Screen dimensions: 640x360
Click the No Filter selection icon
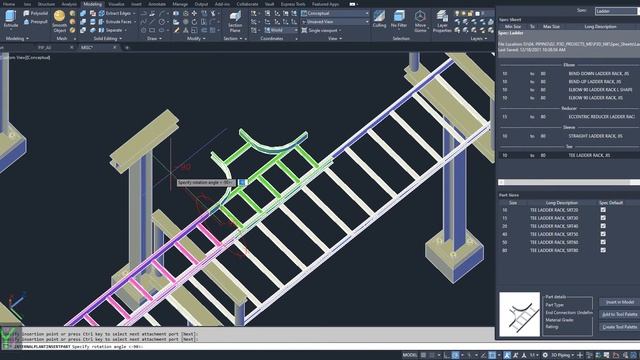pos(399,19)
